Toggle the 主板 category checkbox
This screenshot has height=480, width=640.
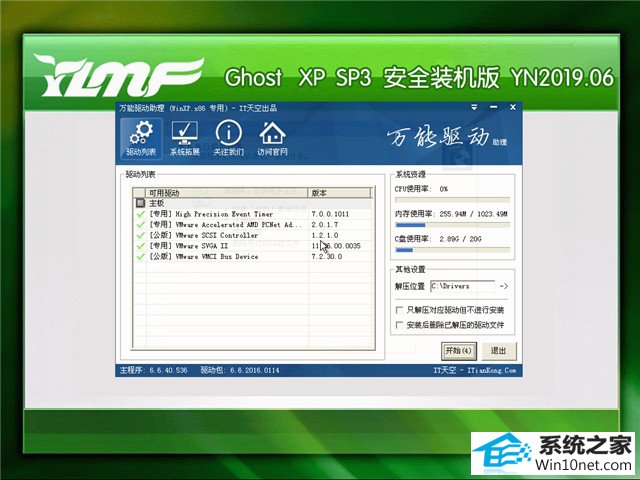click(x=140, y=203)
